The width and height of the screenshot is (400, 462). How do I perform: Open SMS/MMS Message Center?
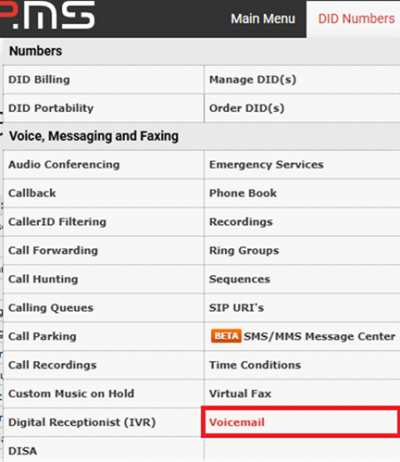[x=319, y=336]
